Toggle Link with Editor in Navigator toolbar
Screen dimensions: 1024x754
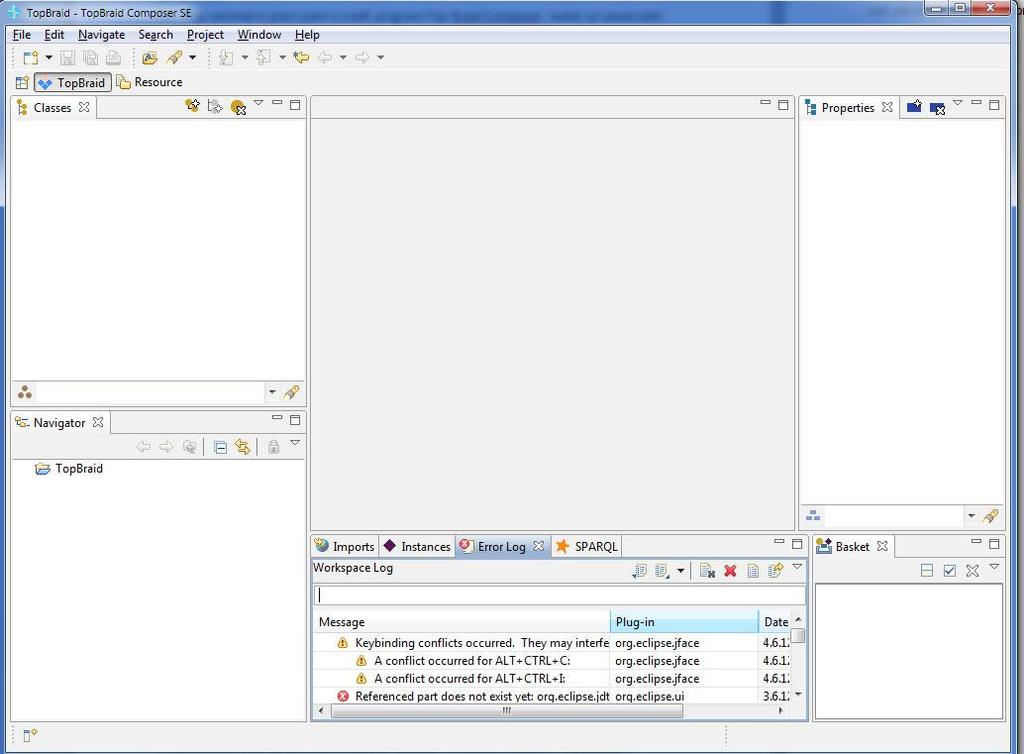point(243,447)
